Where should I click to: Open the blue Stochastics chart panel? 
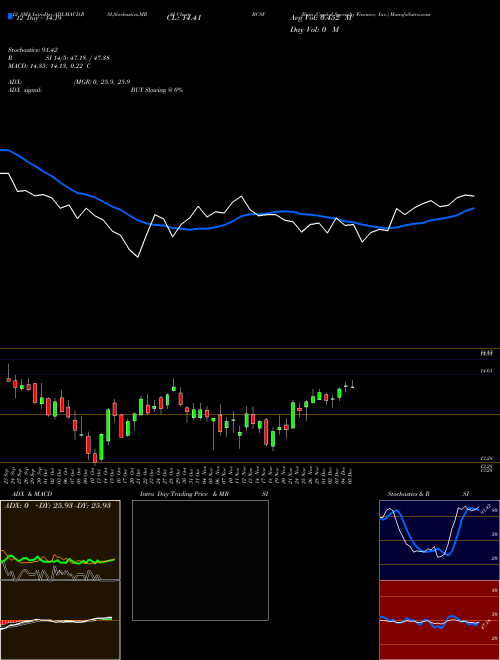(439, 540)
